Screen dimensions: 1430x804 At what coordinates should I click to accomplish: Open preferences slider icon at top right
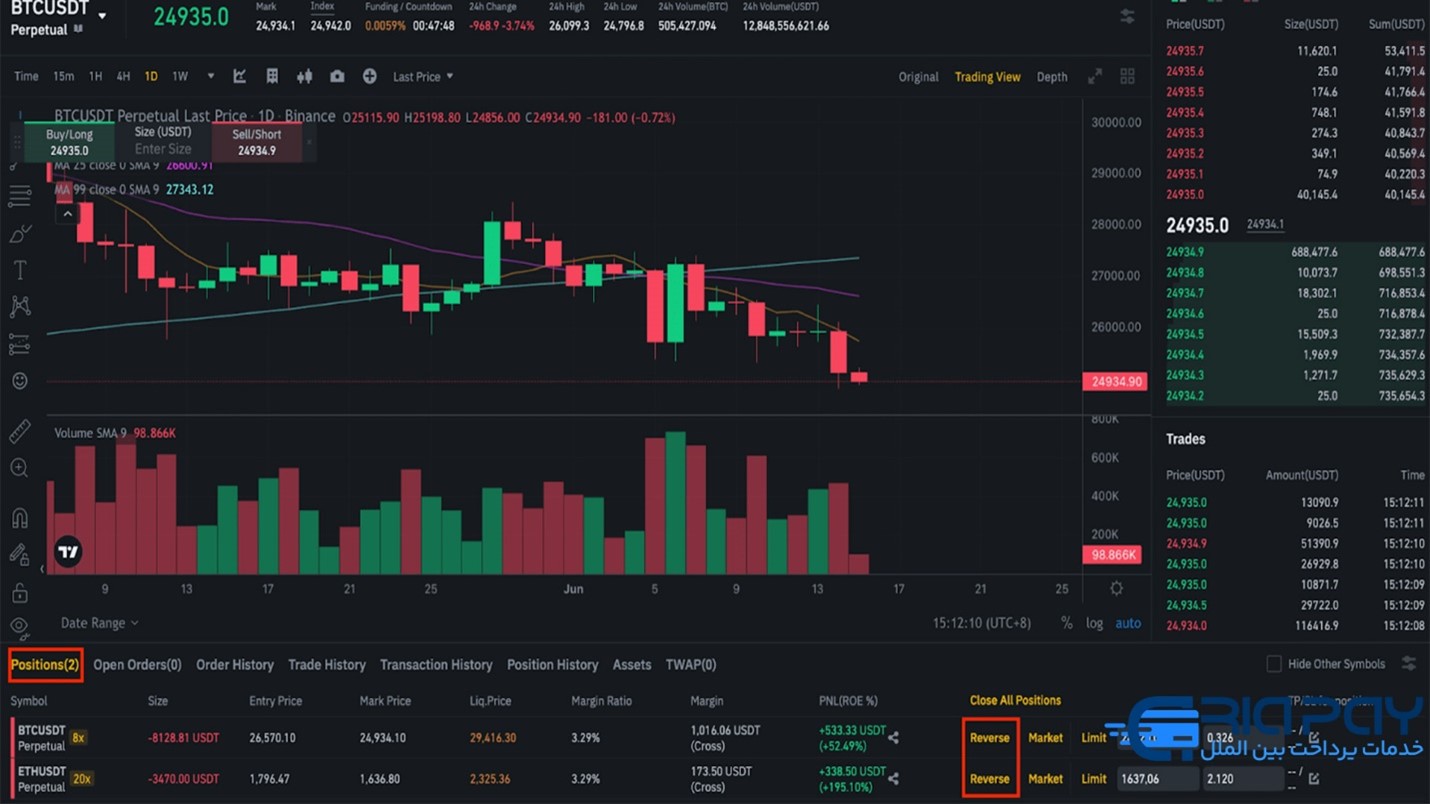[1127, 16]
